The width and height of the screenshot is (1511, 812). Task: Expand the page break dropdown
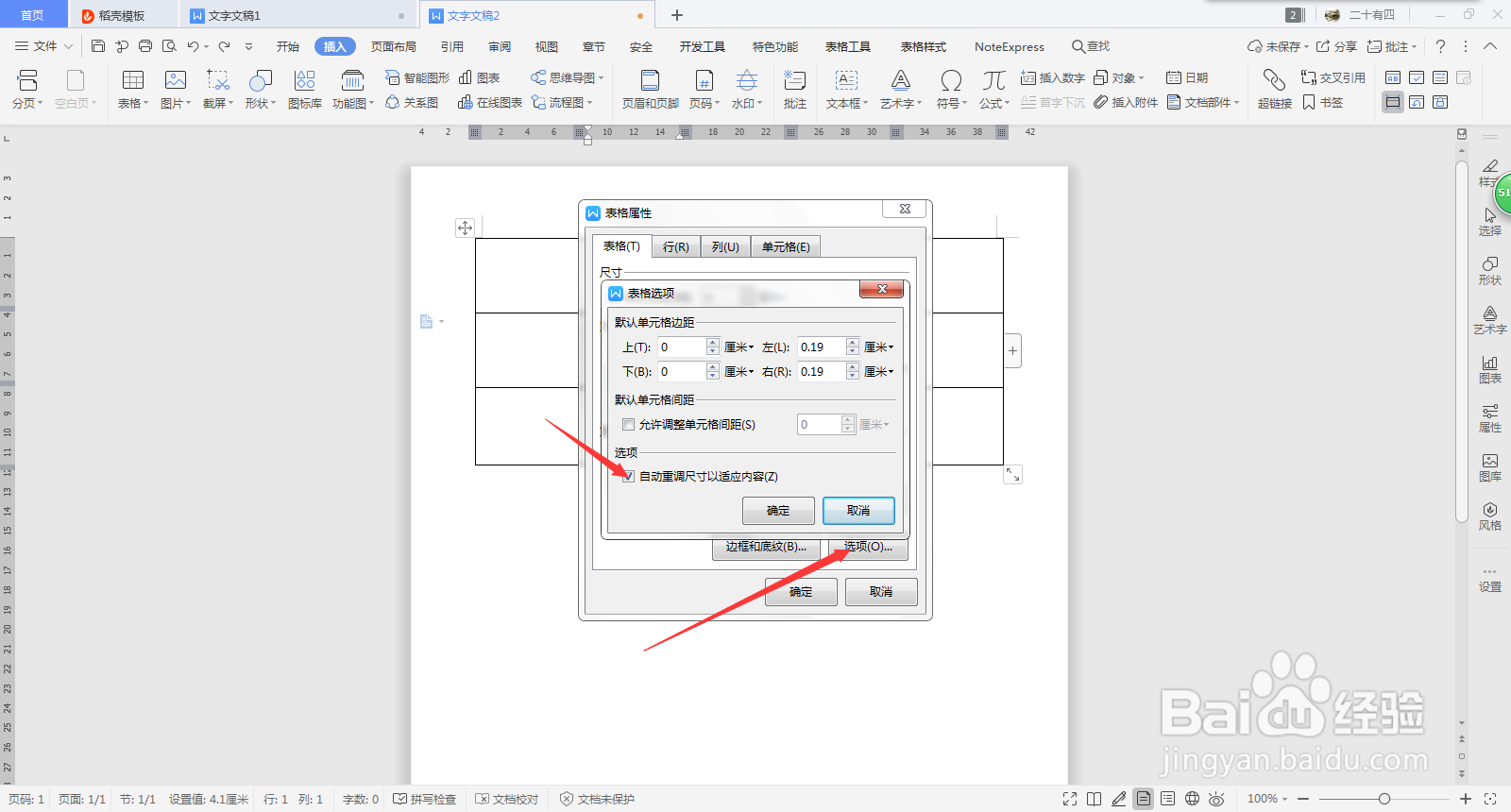coord(40,103)
